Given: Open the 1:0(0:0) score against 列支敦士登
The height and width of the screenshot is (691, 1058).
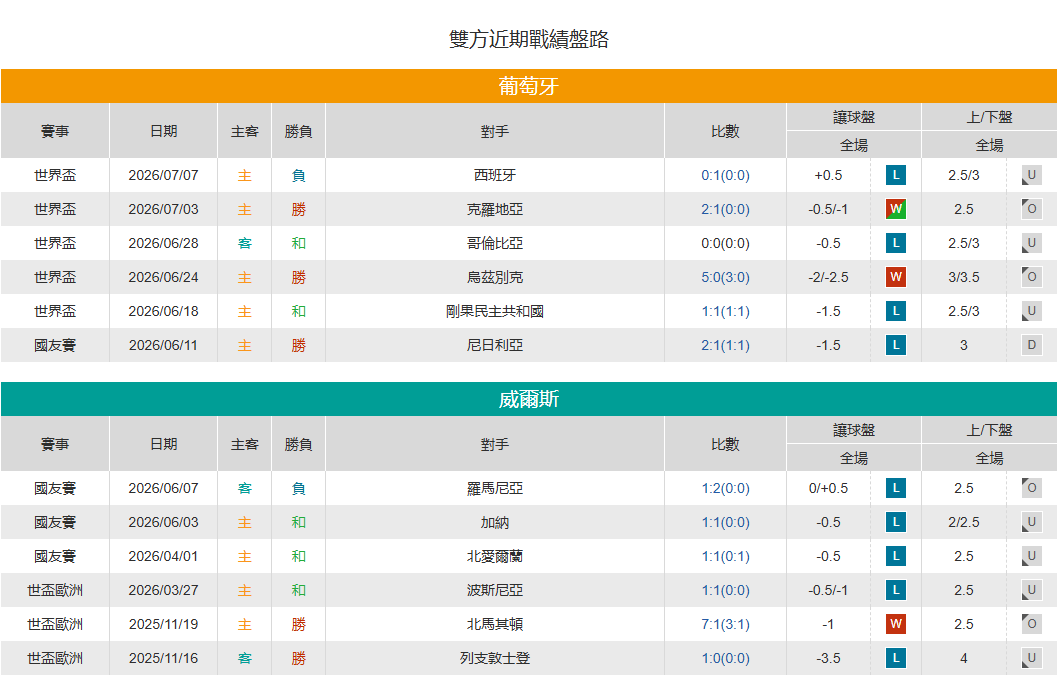Looking at the screenshot, I should (x=725, y=659).
